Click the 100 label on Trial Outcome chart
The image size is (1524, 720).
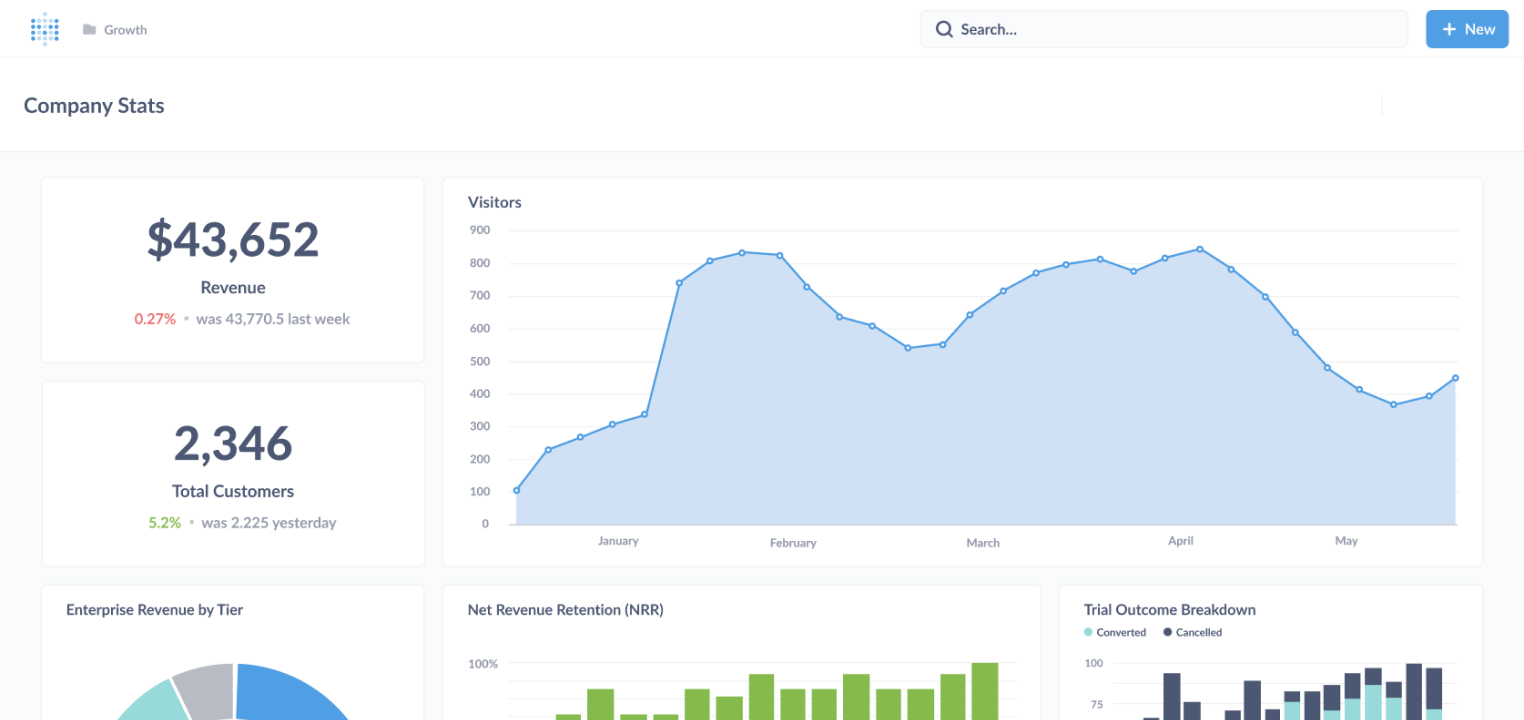point(1093,663)
